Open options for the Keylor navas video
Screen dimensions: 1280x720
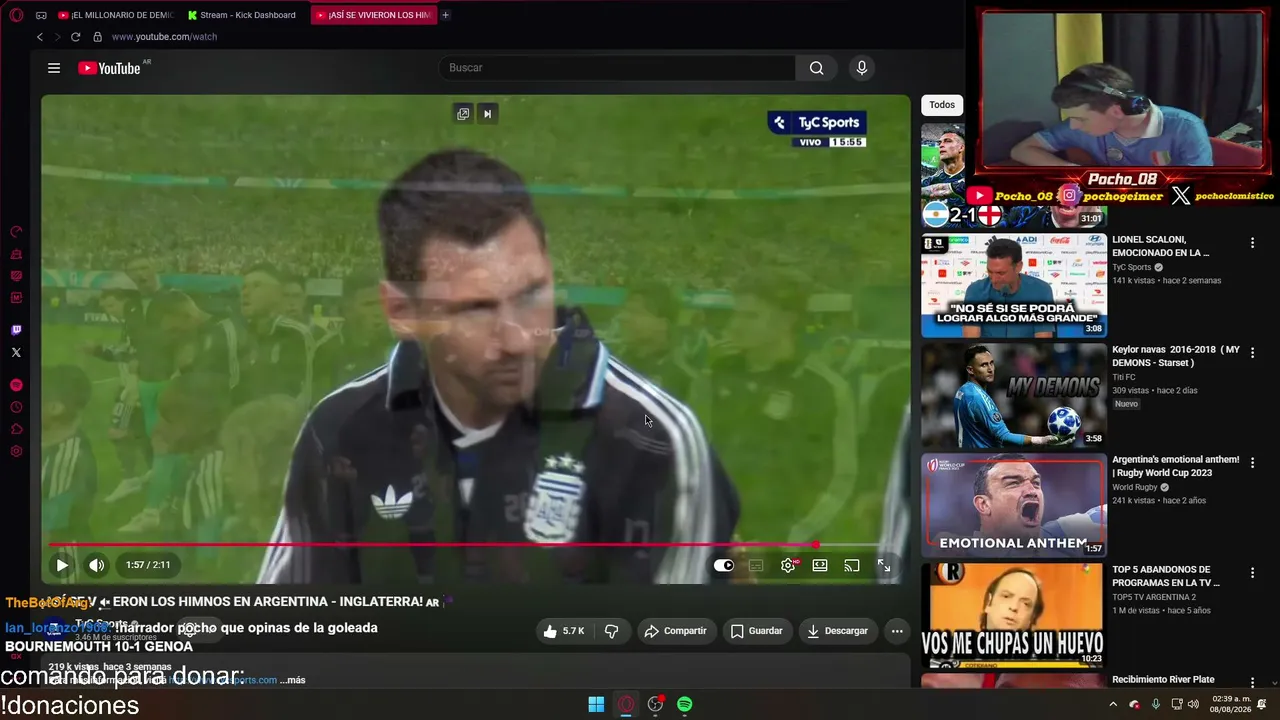click(x=1252, y=353)
